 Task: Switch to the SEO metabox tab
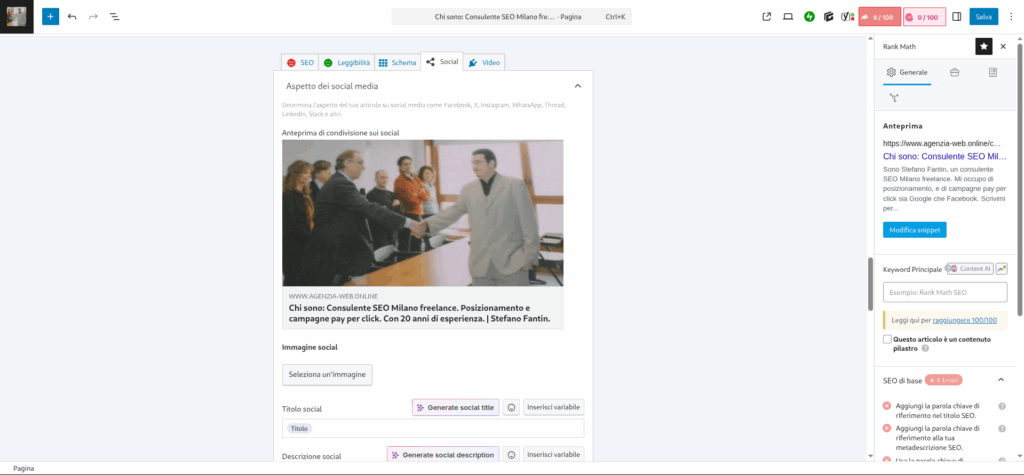pyautogui.click(x=301, y=63)
